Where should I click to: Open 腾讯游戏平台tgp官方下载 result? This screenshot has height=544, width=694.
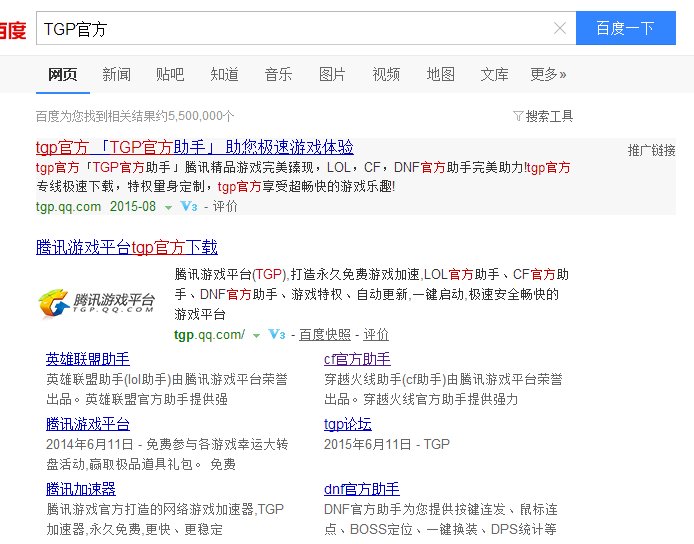(127, 247)
